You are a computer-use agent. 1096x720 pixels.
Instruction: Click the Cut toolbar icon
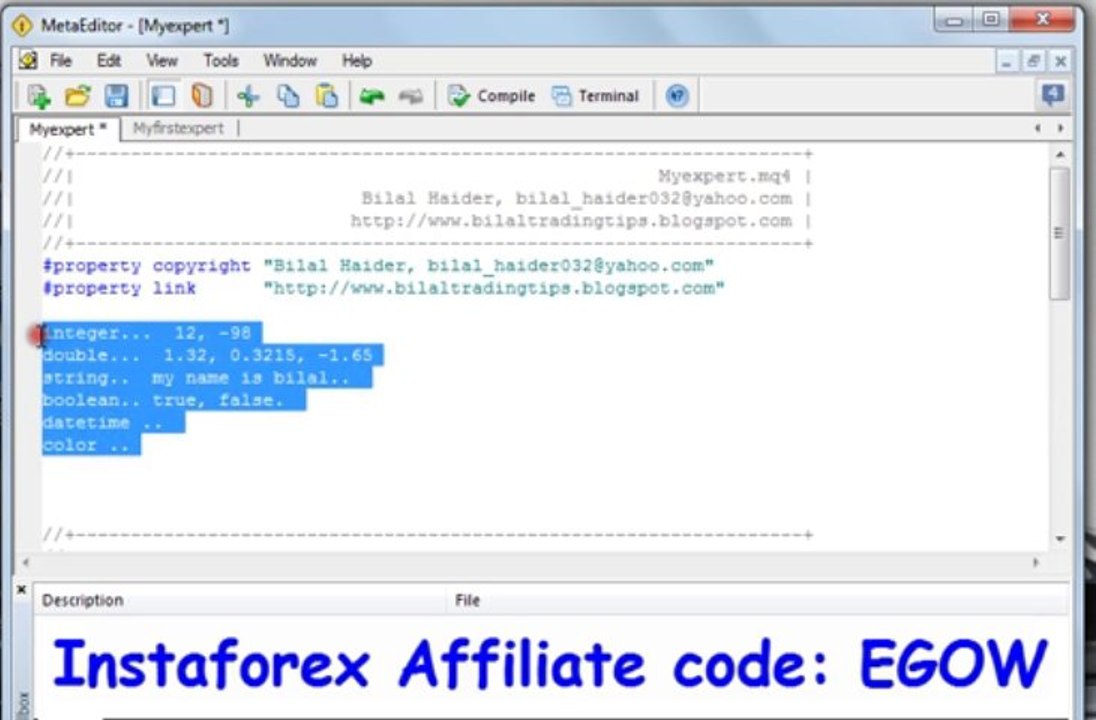[248, 96]
